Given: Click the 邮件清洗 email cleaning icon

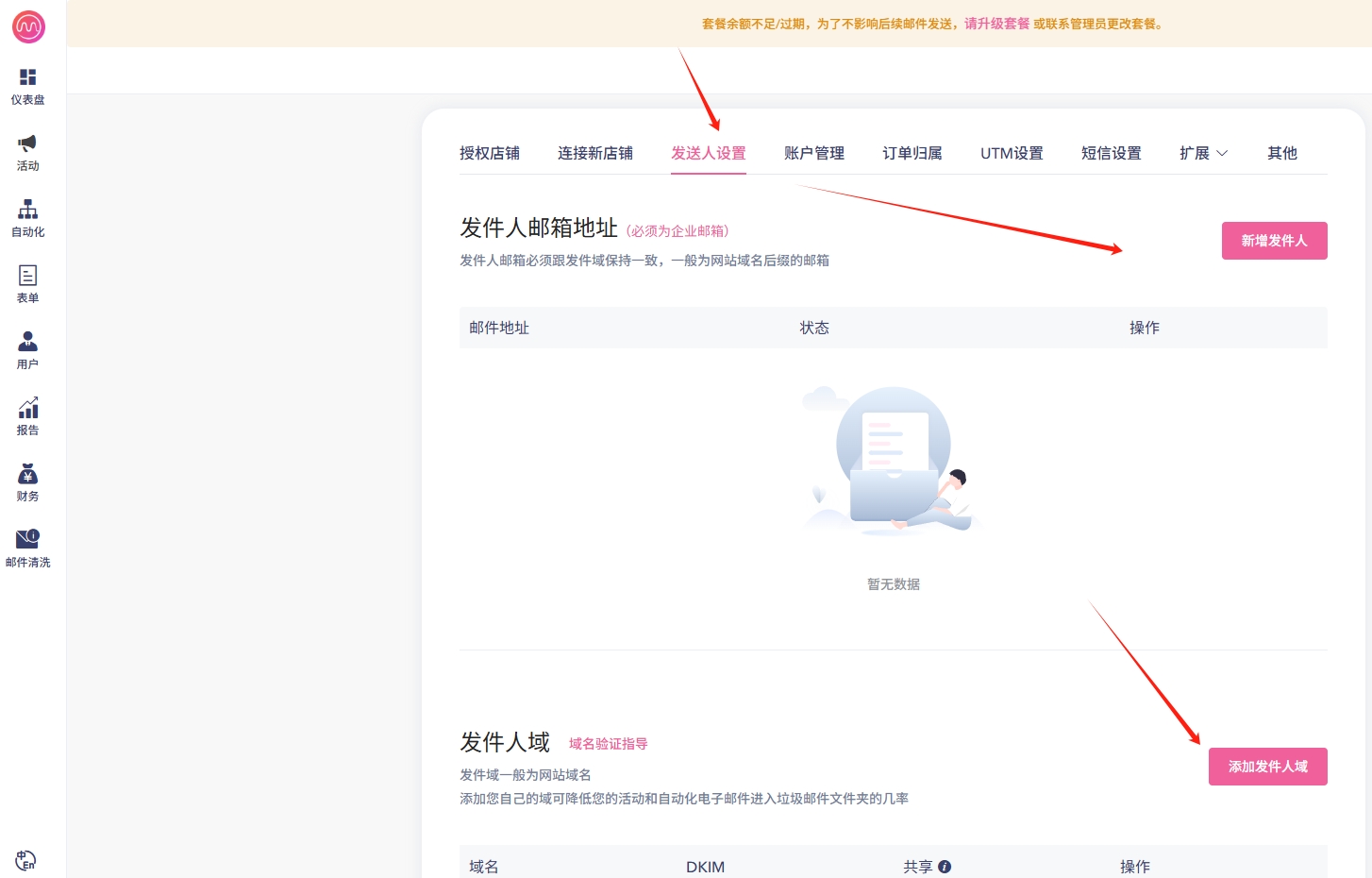Looking at the screenshot, I should pos(28,540).
